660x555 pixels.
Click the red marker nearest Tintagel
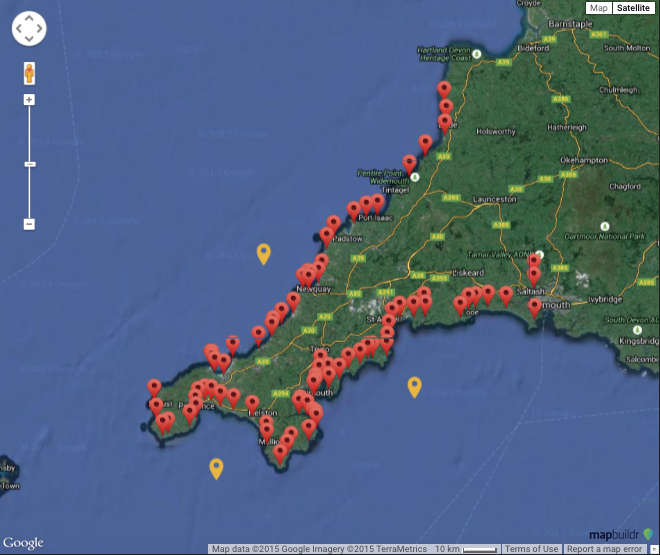coord(409,165)
